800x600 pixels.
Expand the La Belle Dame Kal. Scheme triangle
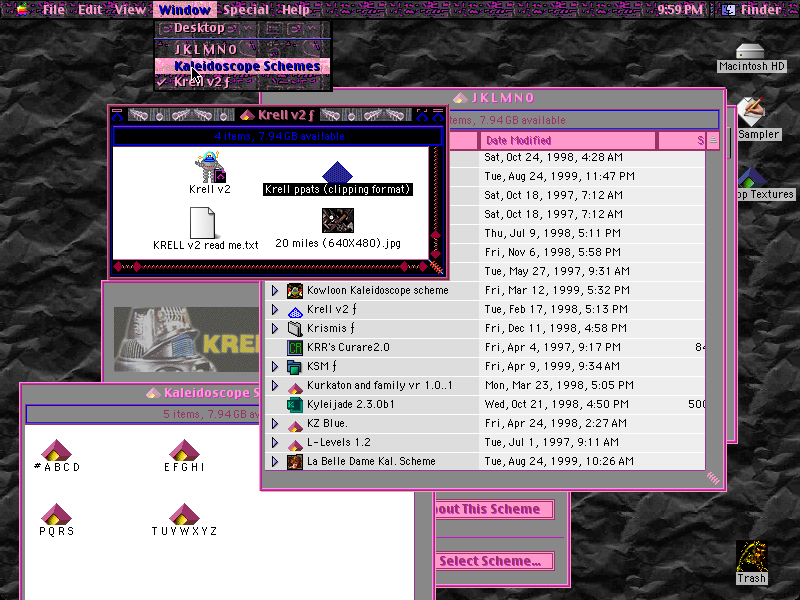(275, 462)
